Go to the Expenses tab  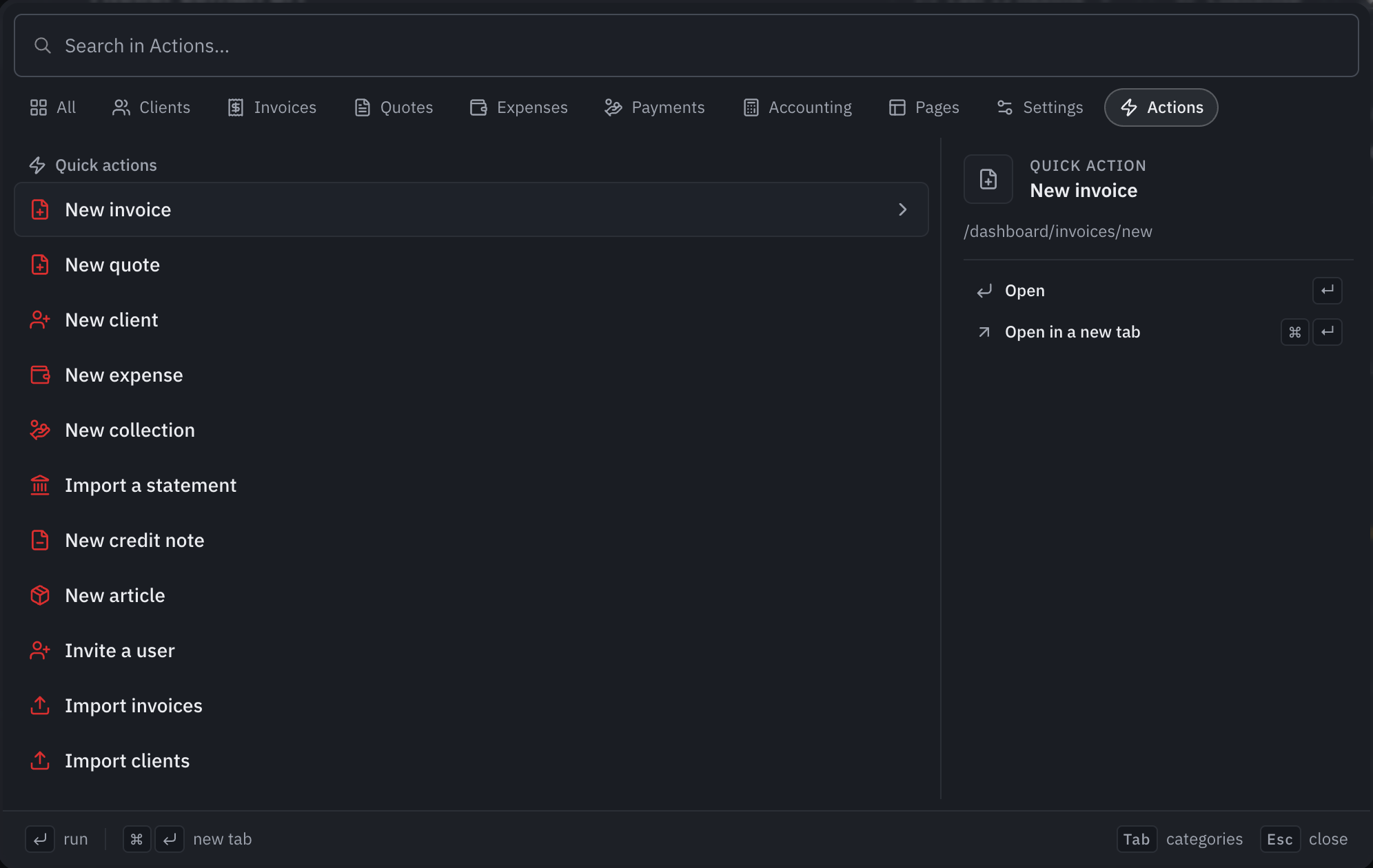519,107
